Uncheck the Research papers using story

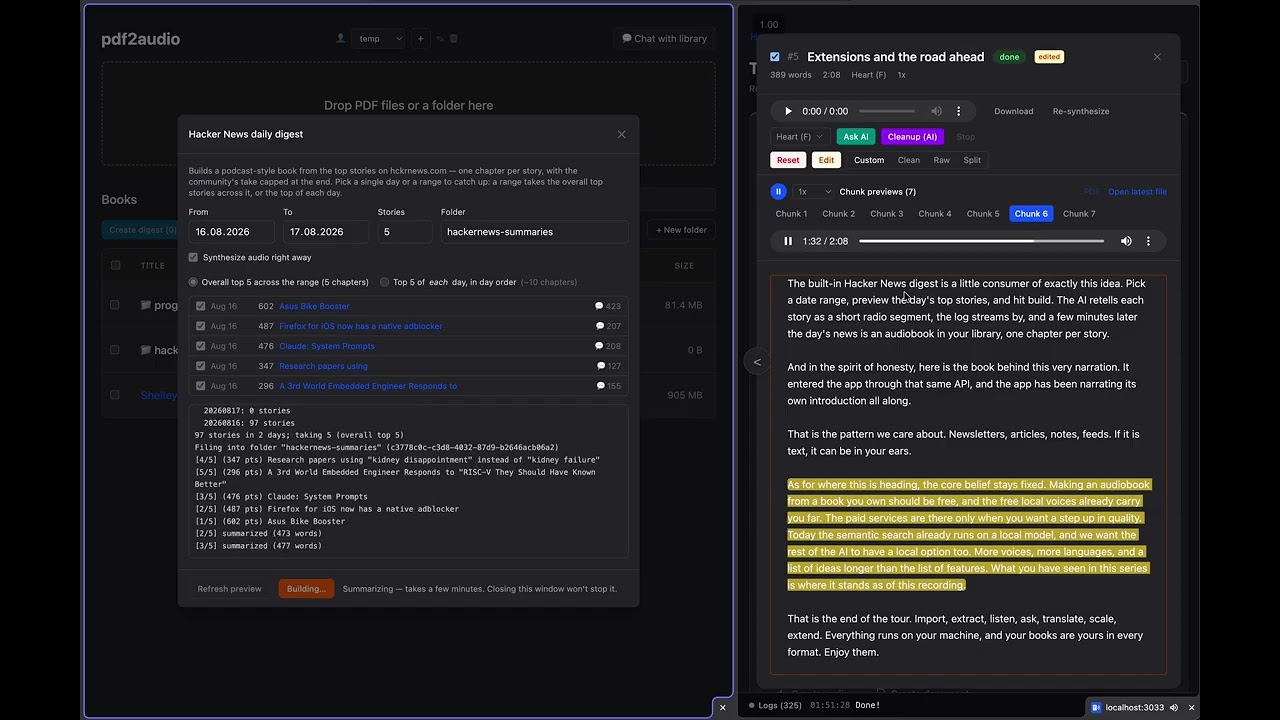click(x=201, y=366)
